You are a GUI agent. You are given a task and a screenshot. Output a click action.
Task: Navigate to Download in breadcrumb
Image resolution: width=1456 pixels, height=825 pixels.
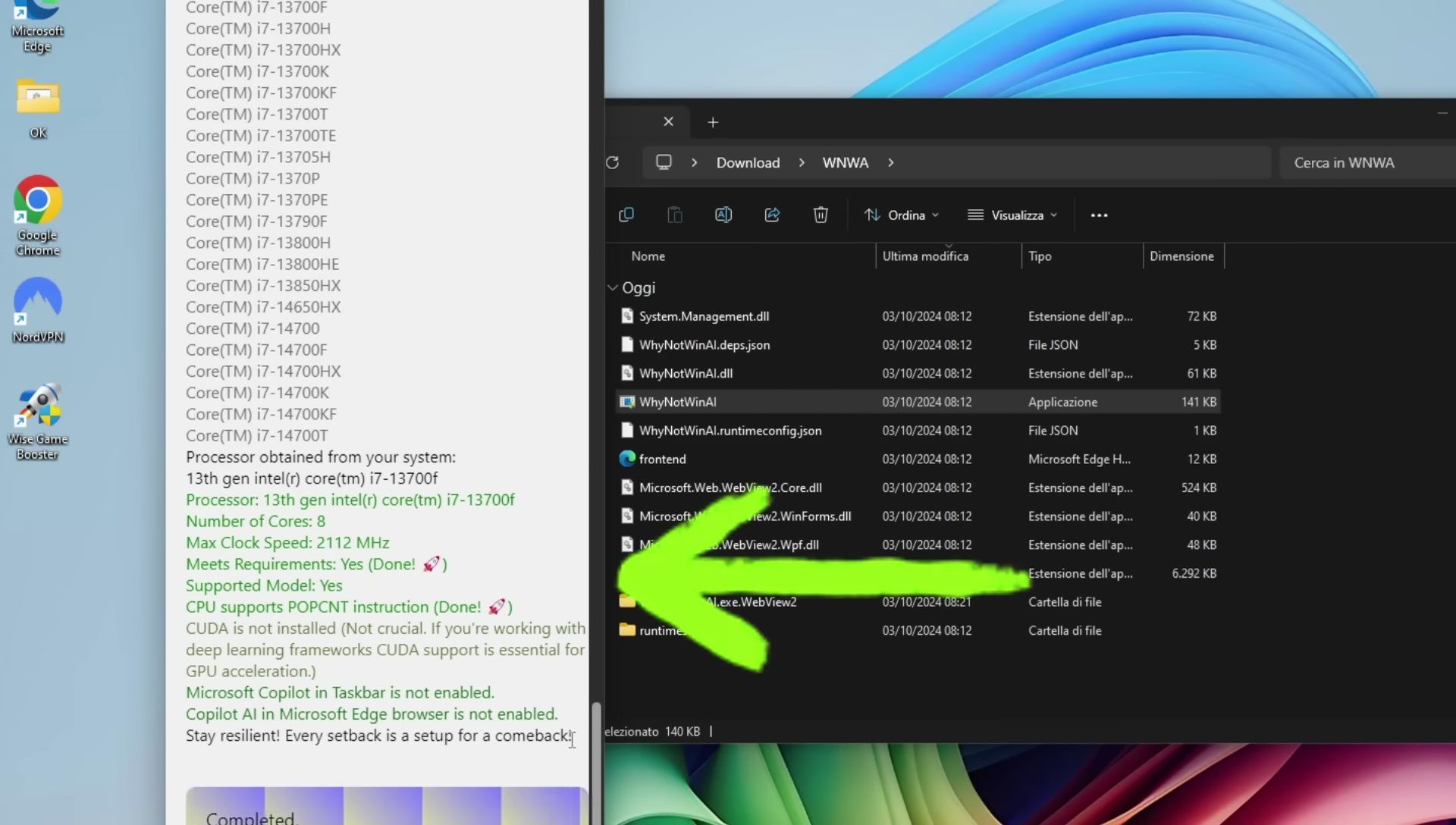point(748,162)
